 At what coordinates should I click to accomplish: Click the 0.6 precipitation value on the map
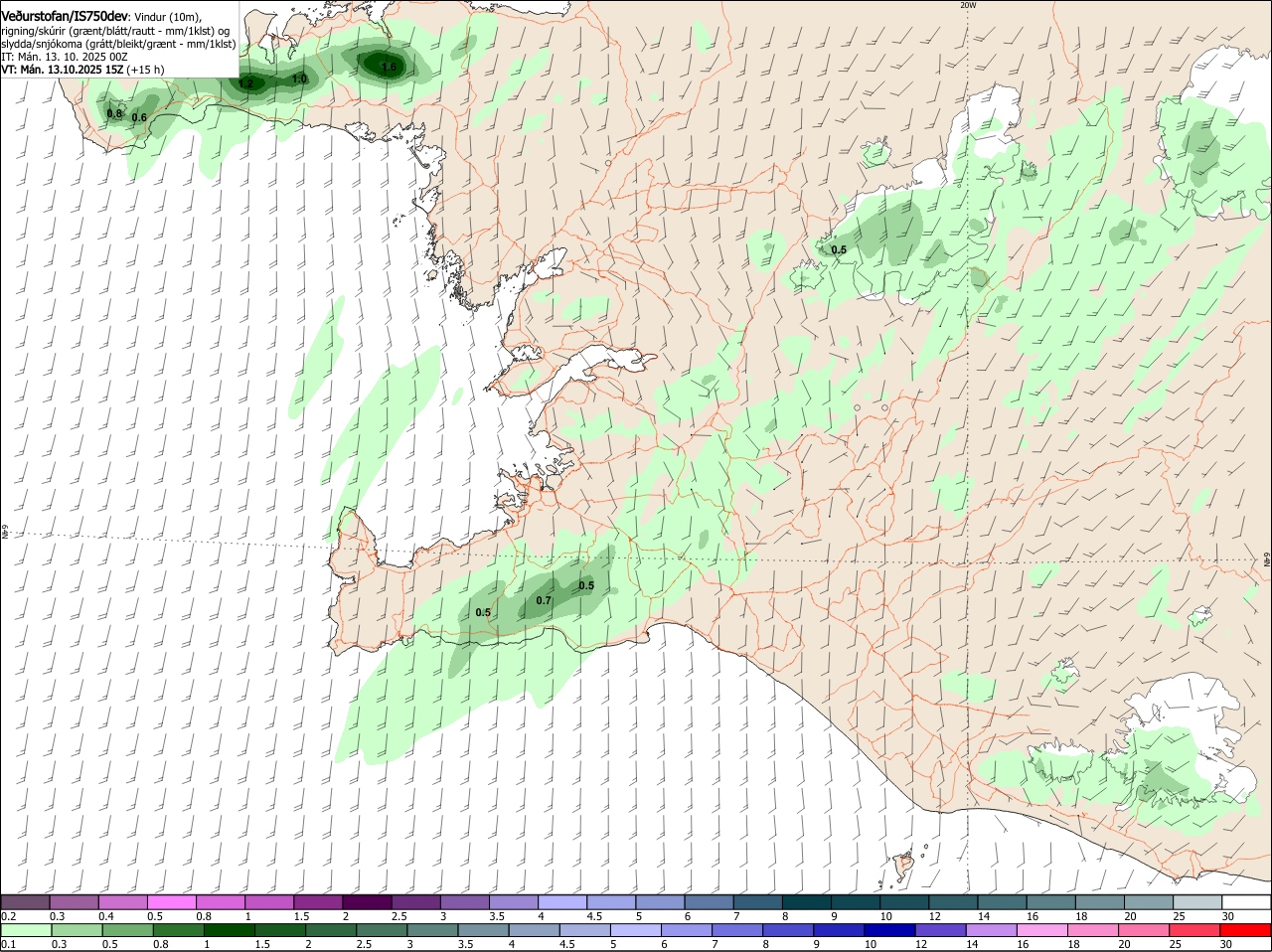139,118
